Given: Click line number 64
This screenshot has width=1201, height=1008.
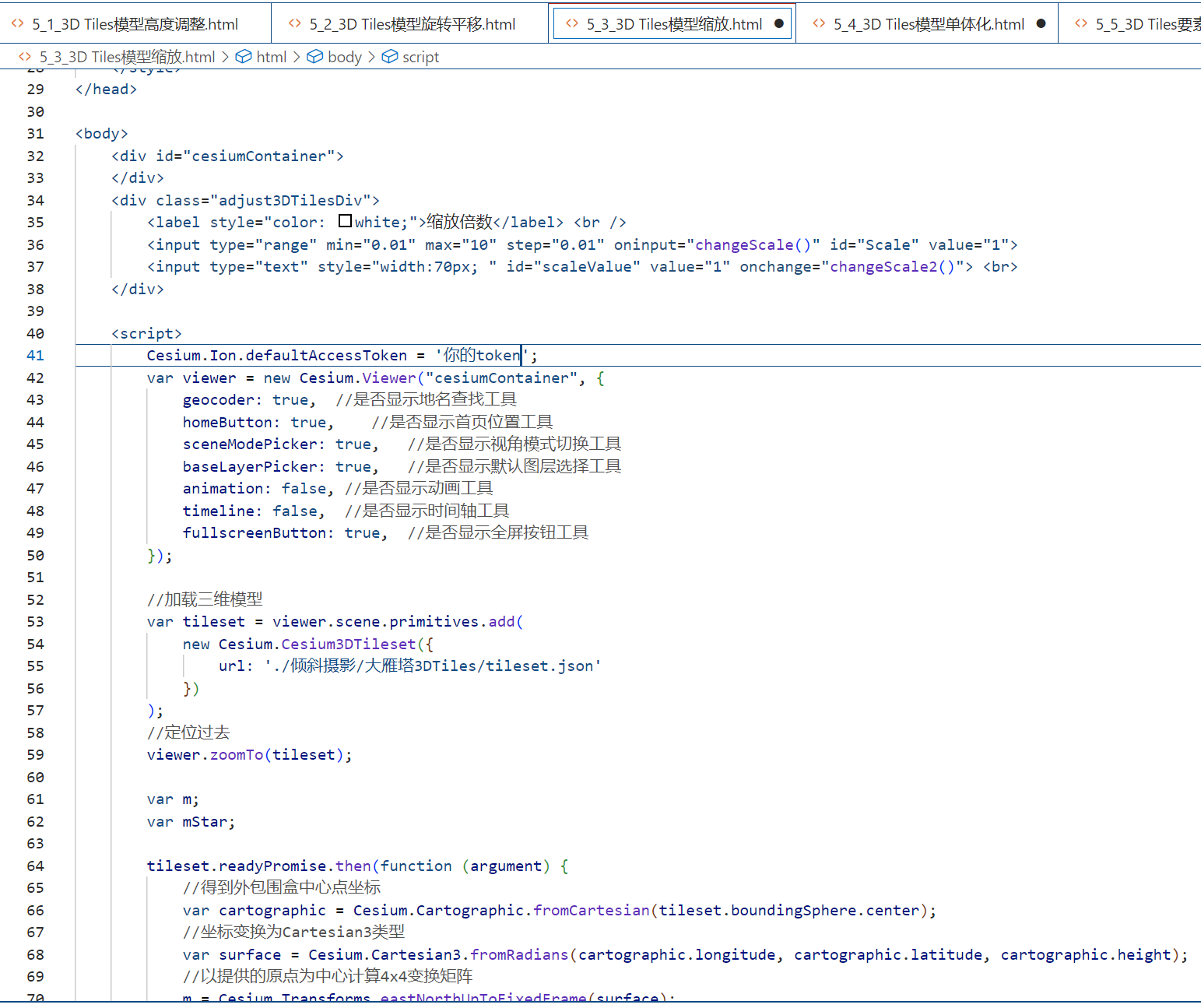Looking at the screenshot, I should click(x=36, y=866).
